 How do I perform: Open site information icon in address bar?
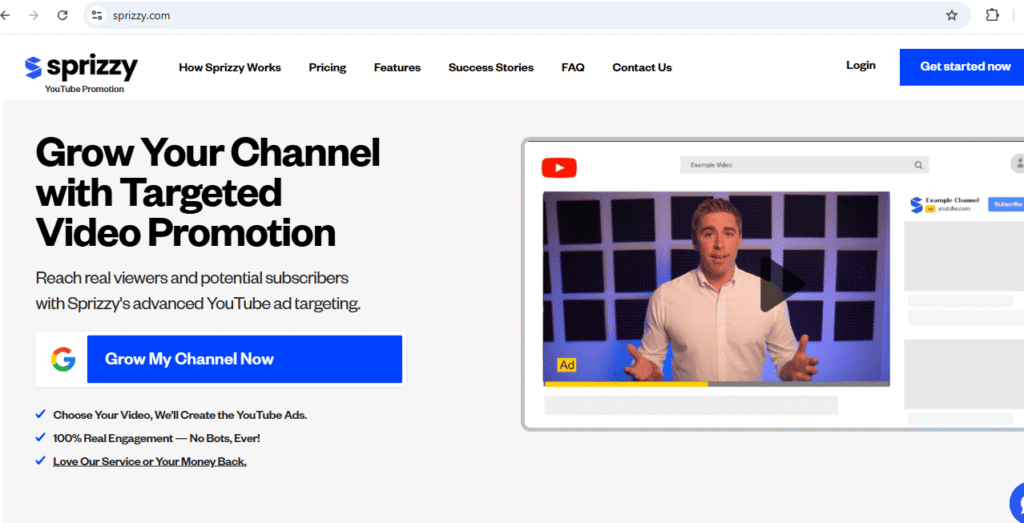pyautogui.click(x=97, y=15)
